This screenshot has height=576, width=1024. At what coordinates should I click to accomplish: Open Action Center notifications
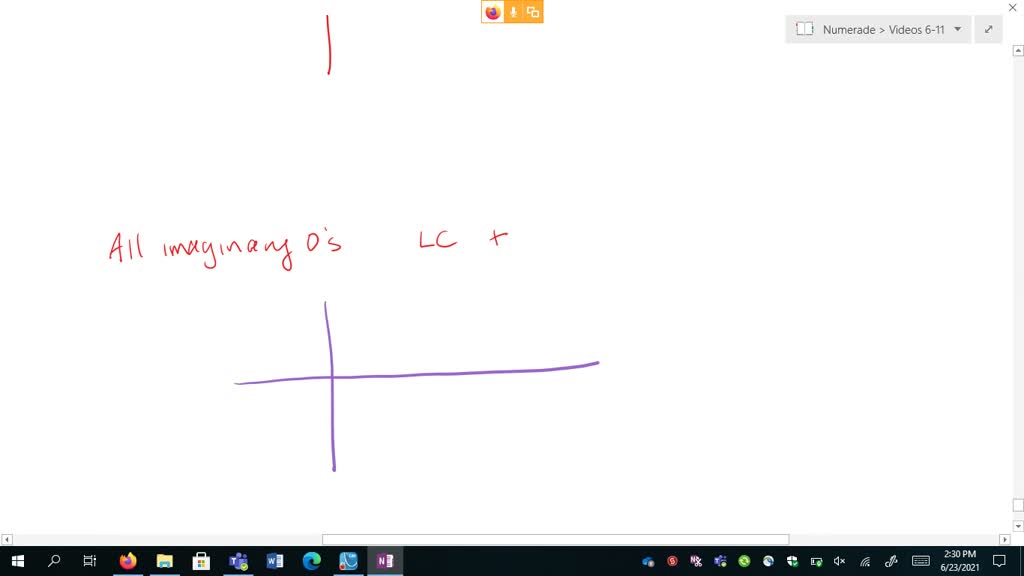pos(1000,562)
